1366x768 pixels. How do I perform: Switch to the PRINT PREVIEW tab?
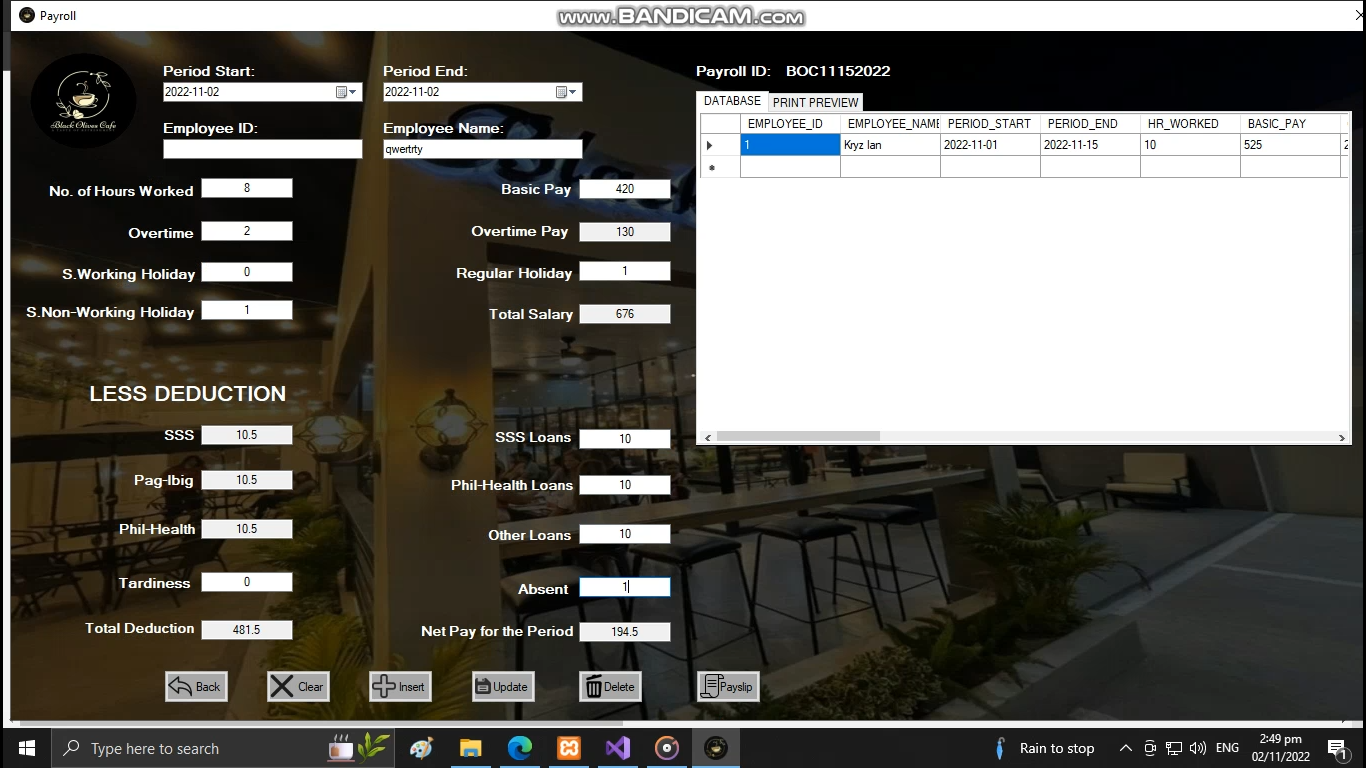[x=815, y=102]
